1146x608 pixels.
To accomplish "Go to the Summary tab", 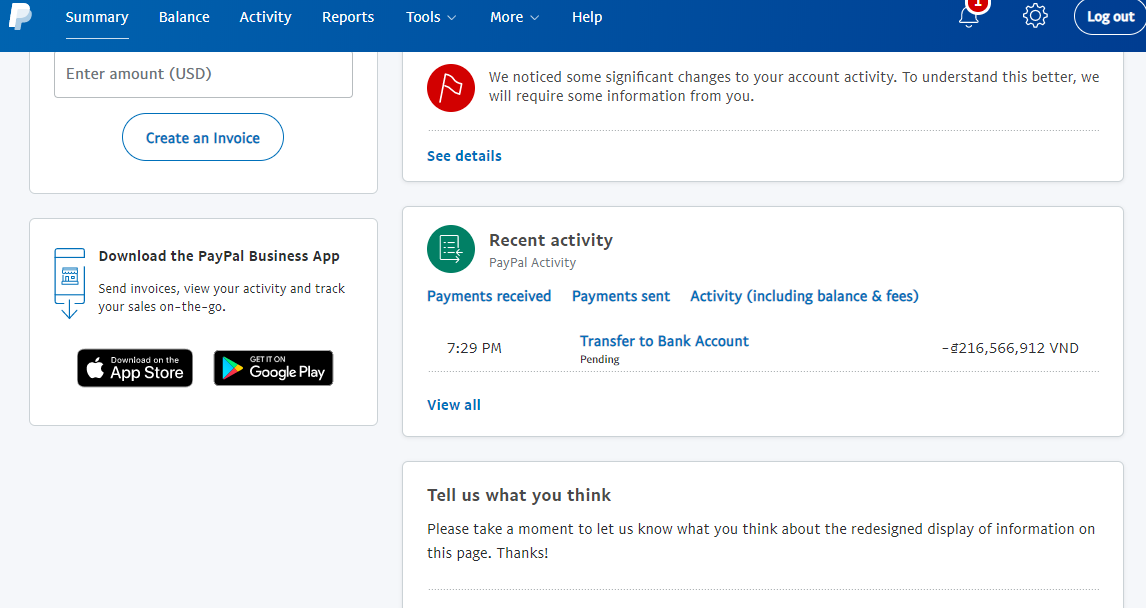I will [x=97, y=17].
